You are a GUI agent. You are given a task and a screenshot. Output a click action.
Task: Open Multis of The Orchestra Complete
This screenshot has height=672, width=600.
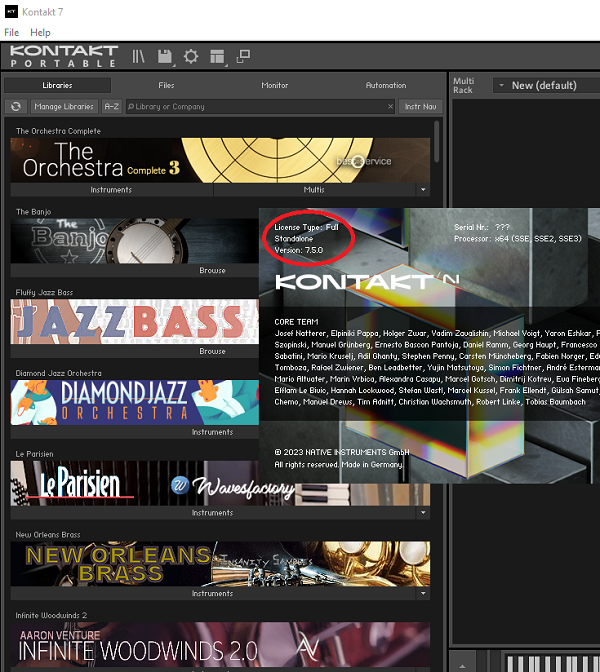(314, 190)
